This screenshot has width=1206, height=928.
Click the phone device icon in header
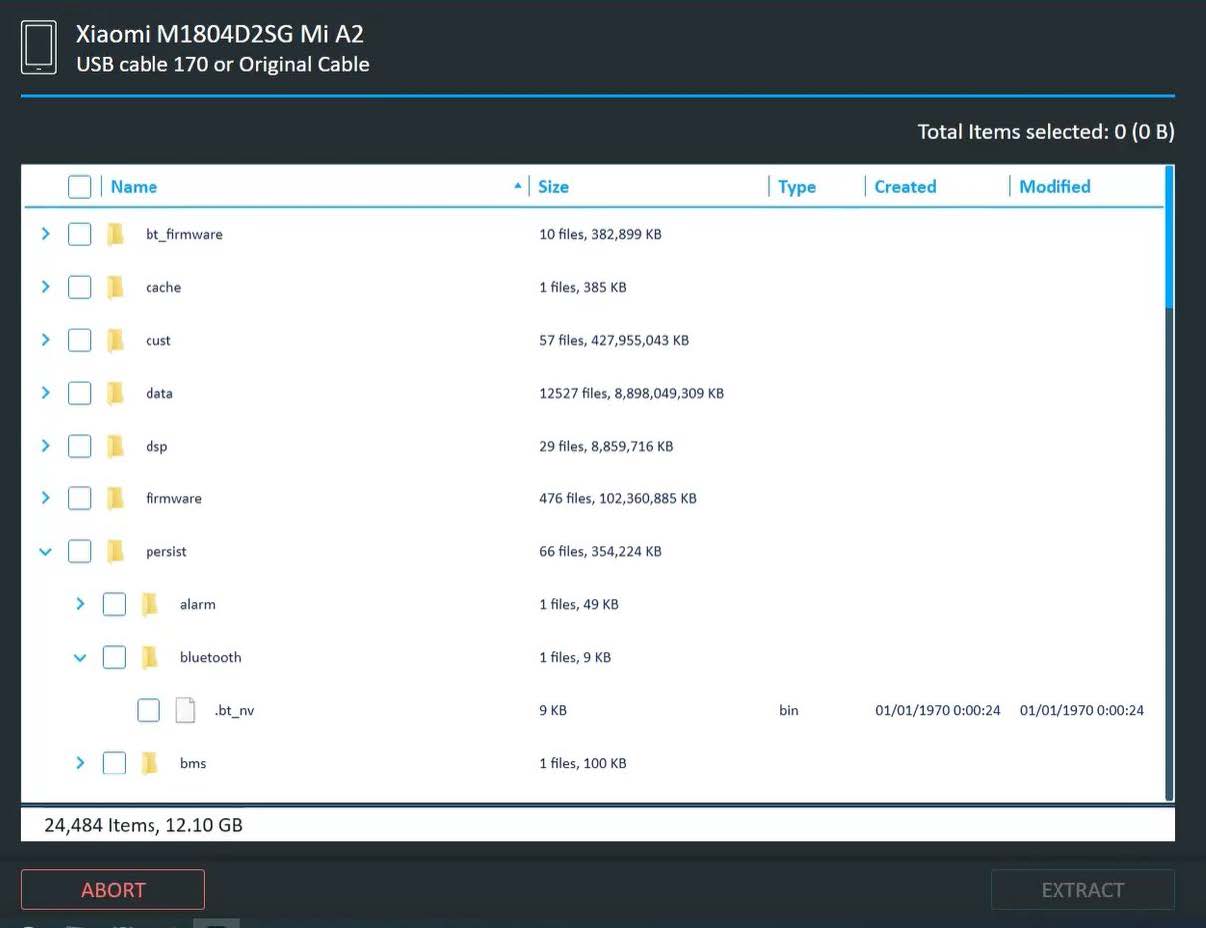pyautogui.click(x=39, y=48)
